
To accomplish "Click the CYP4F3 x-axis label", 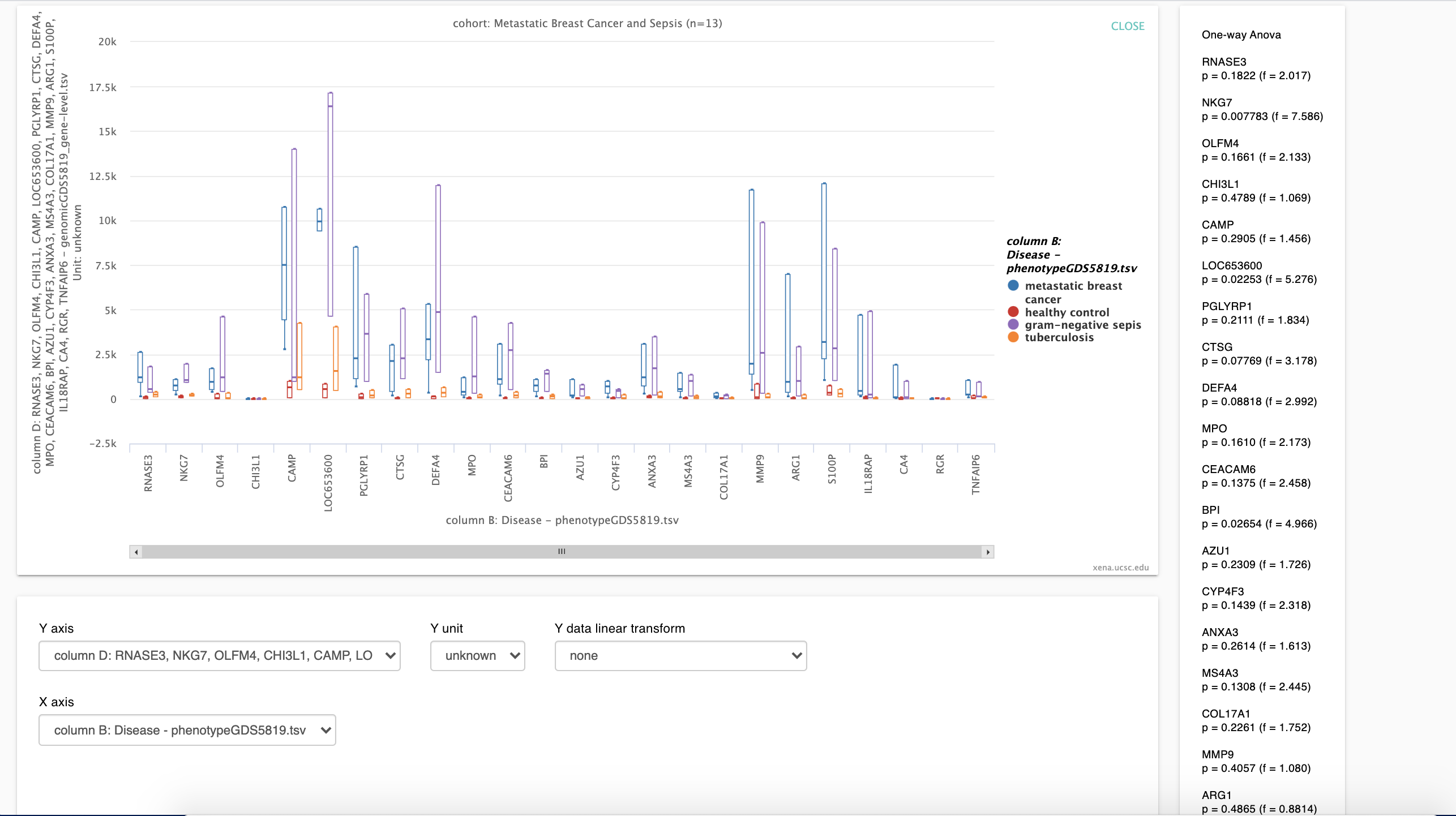I will click(616, 473).
